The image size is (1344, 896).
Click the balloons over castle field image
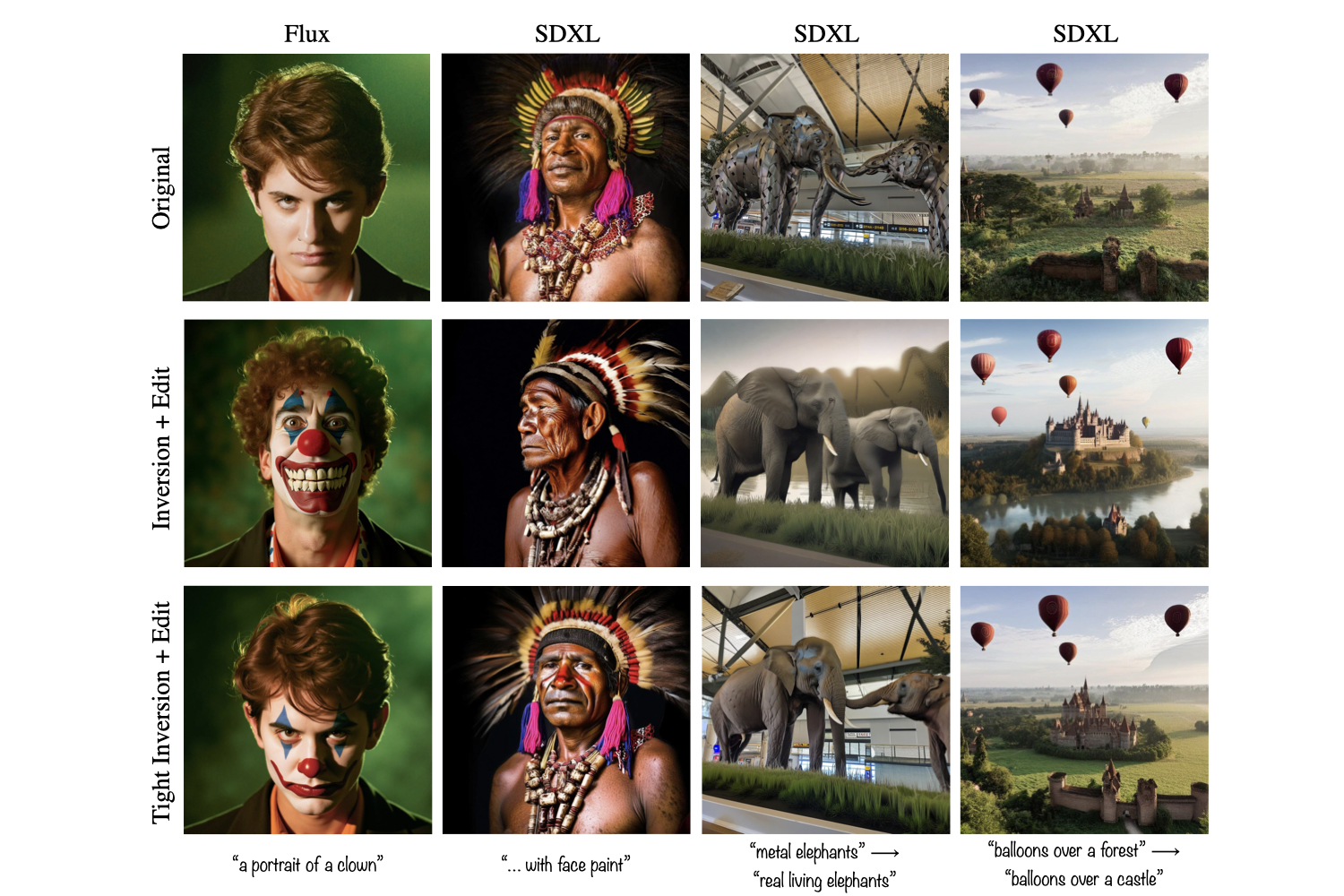tap(1084, 710)
